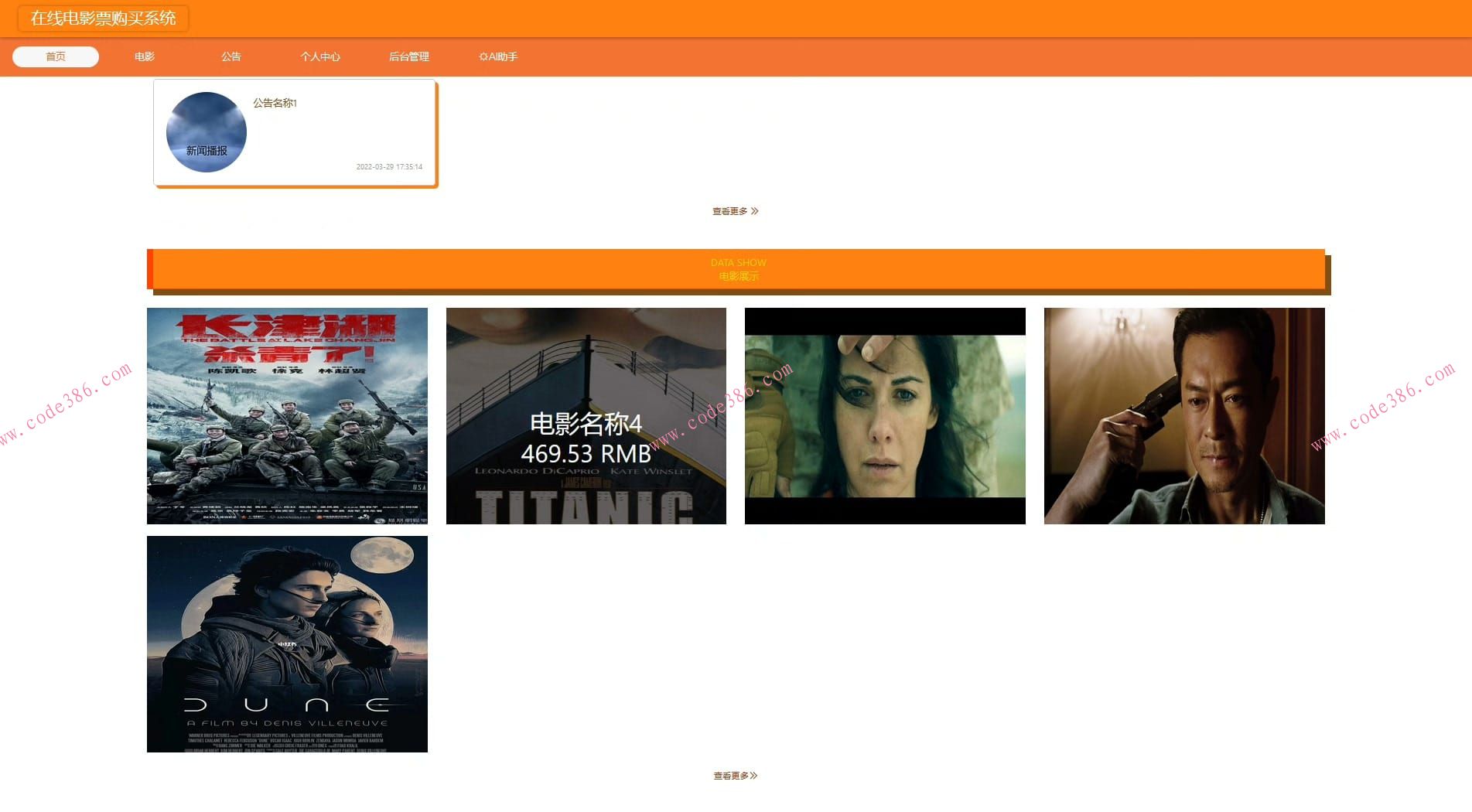The width and height of the screenshot is (1472, 812).
Task: Launch the AI助手 menu item
Action: [498, 56]
